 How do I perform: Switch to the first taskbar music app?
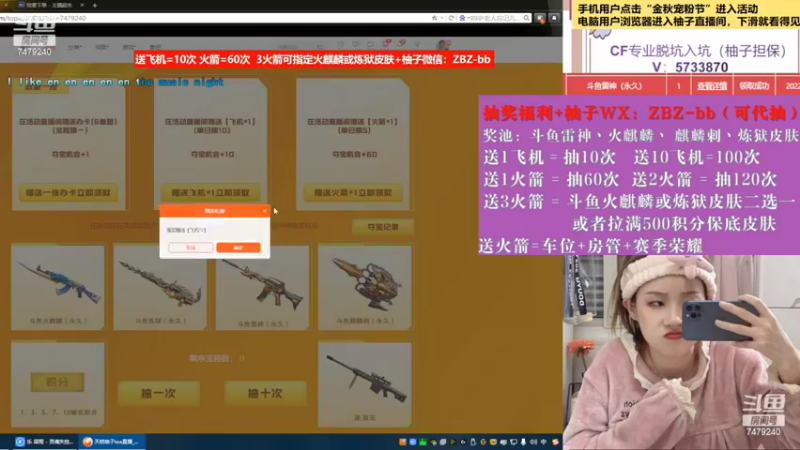pos(44,442)
